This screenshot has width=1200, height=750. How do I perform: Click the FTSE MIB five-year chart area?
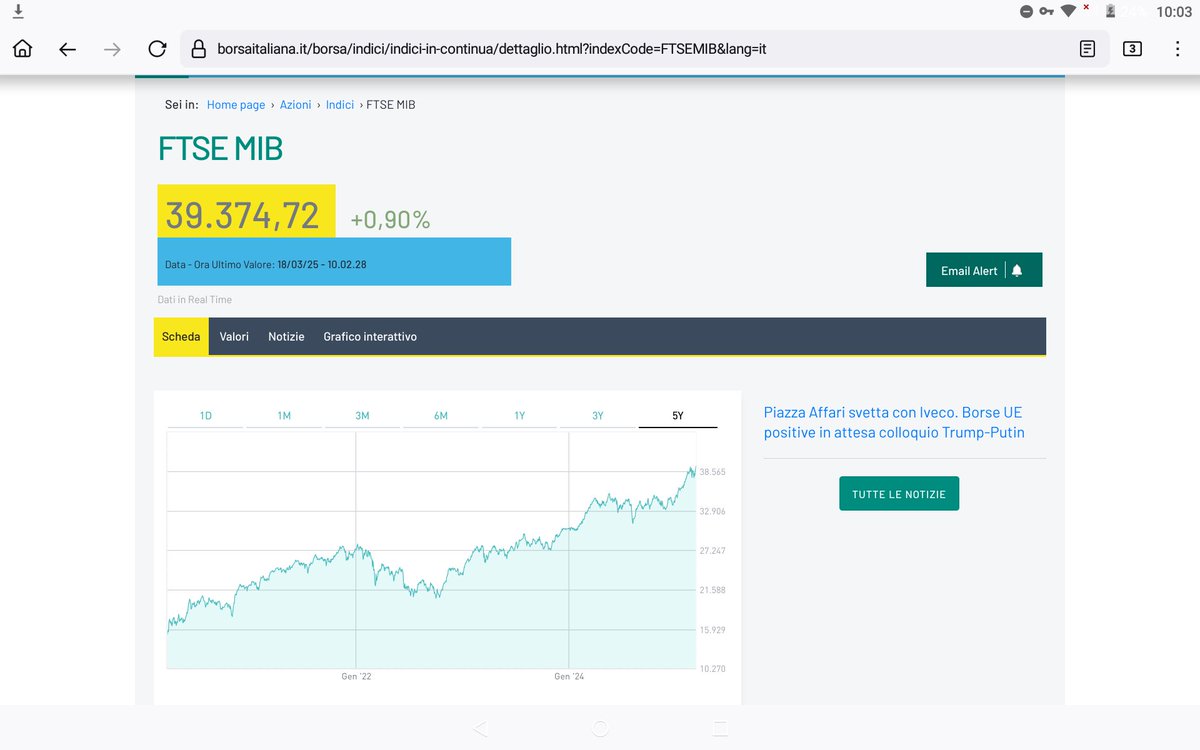pos(431,550)
